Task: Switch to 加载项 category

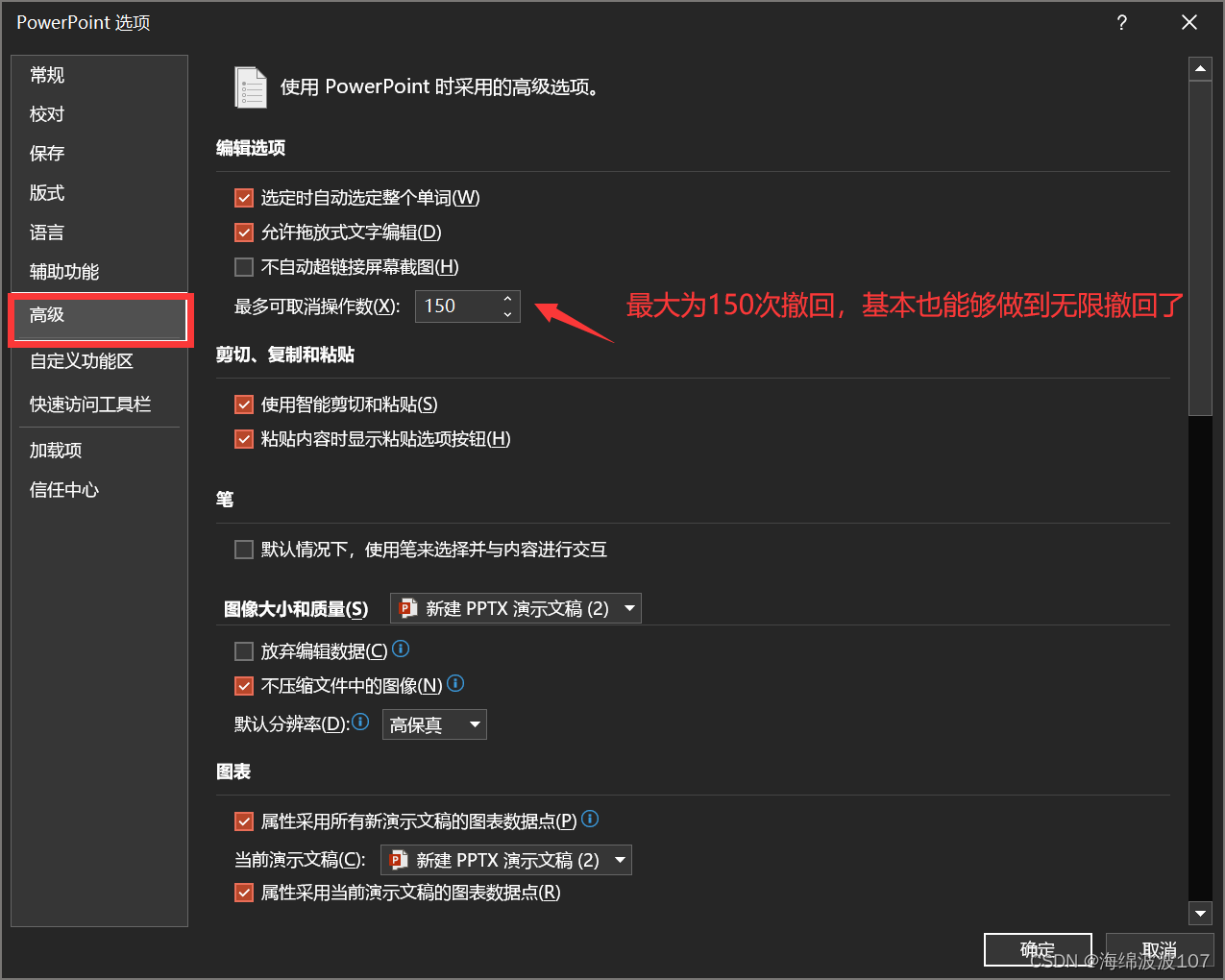Action: tap(99, 451)
